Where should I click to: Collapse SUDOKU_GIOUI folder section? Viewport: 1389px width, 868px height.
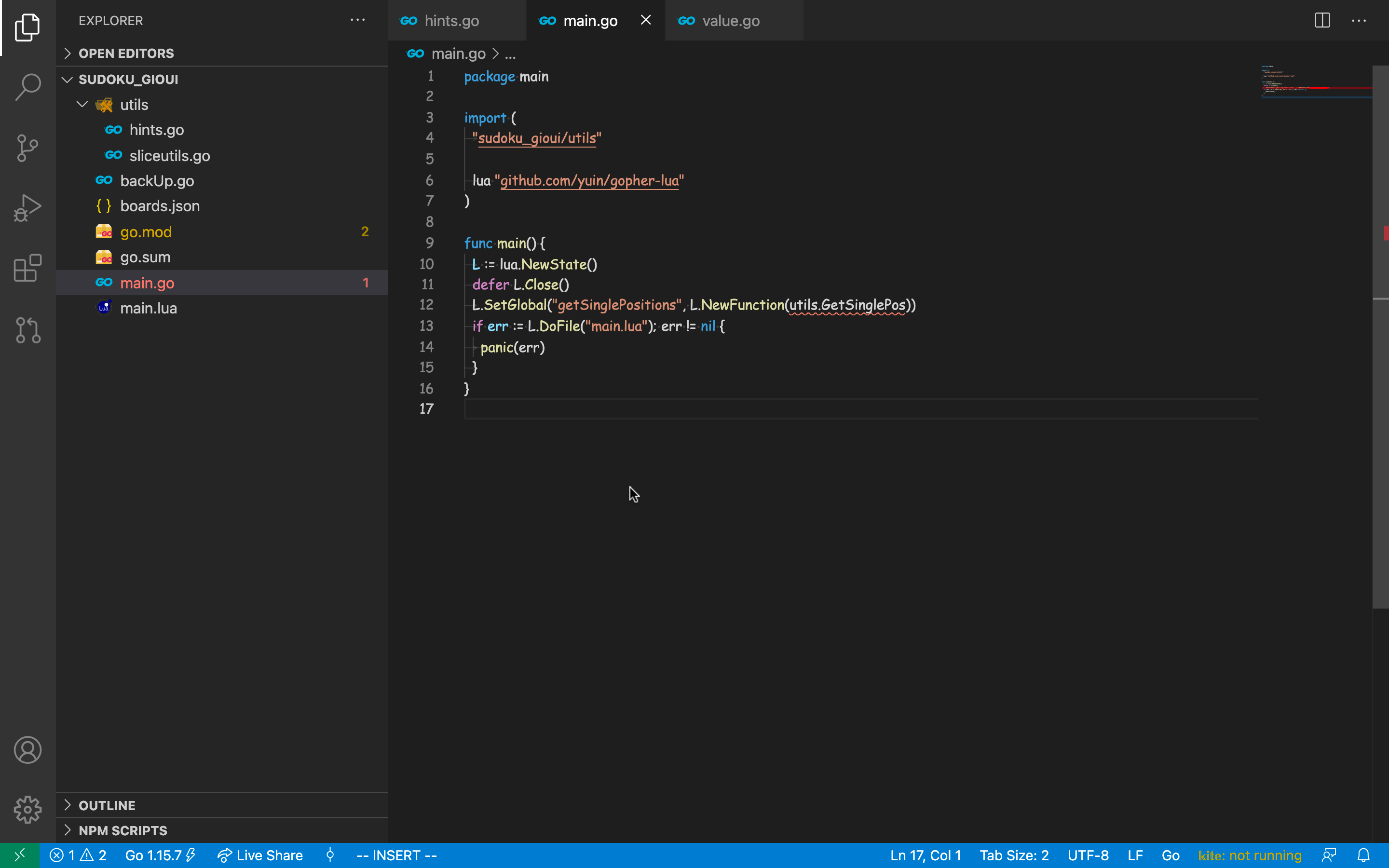(x=221, y=79)
